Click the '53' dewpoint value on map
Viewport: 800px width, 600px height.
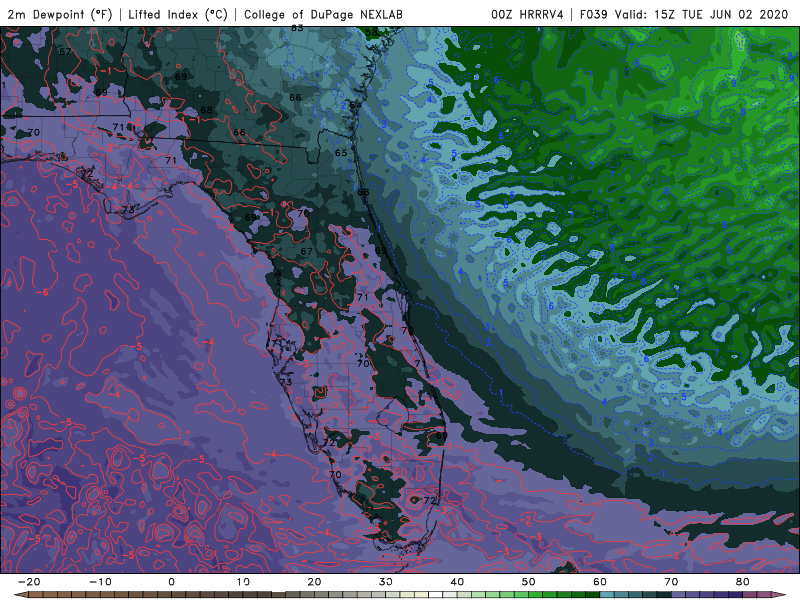point(371,33)
